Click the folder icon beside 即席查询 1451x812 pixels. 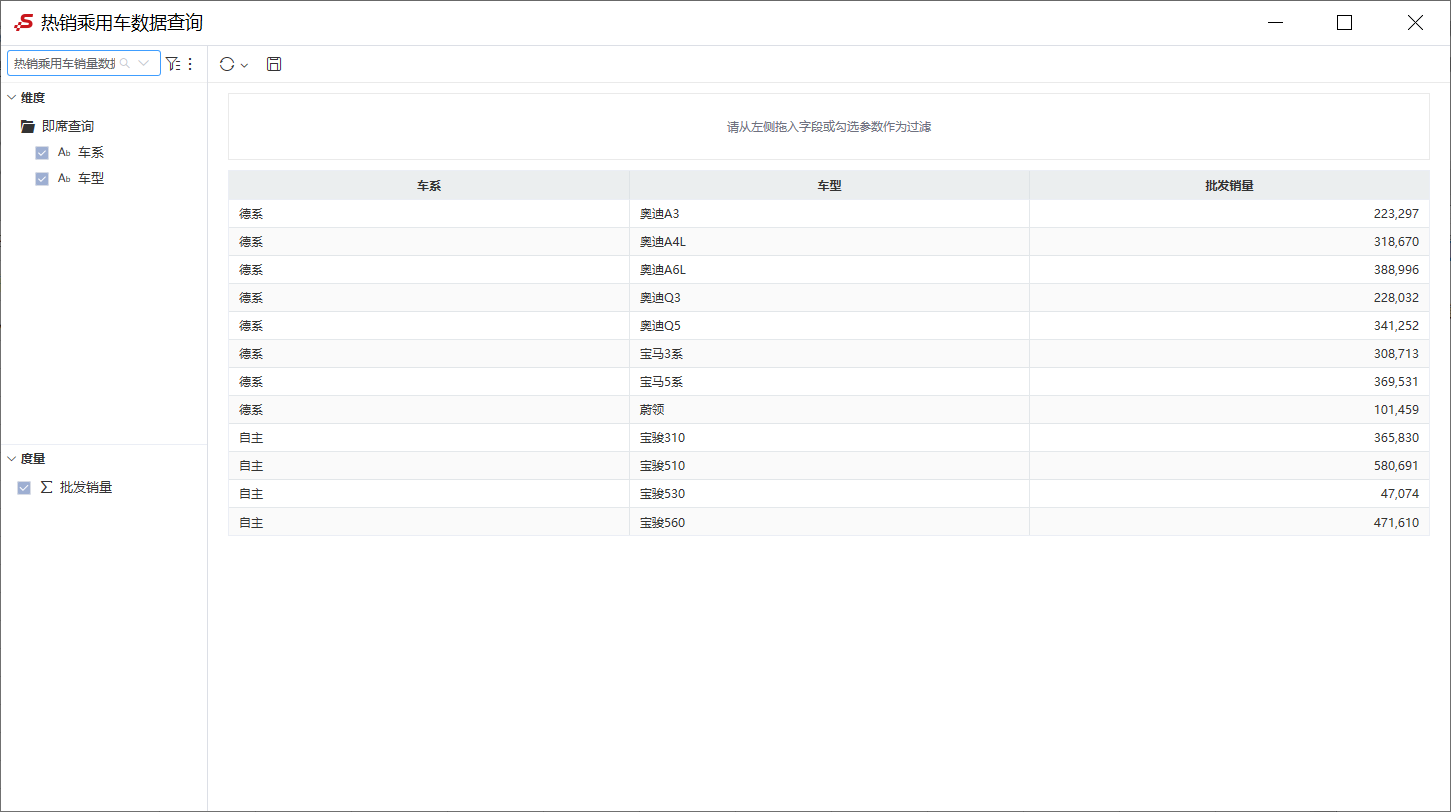[x=28, y=127]
